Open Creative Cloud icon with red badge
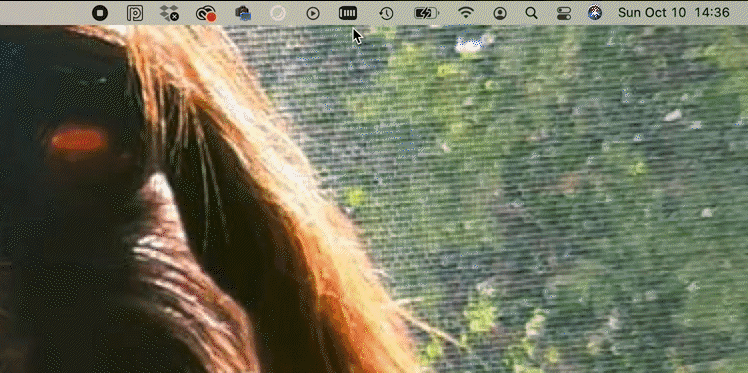748x373 pixels. click(206, 13)
